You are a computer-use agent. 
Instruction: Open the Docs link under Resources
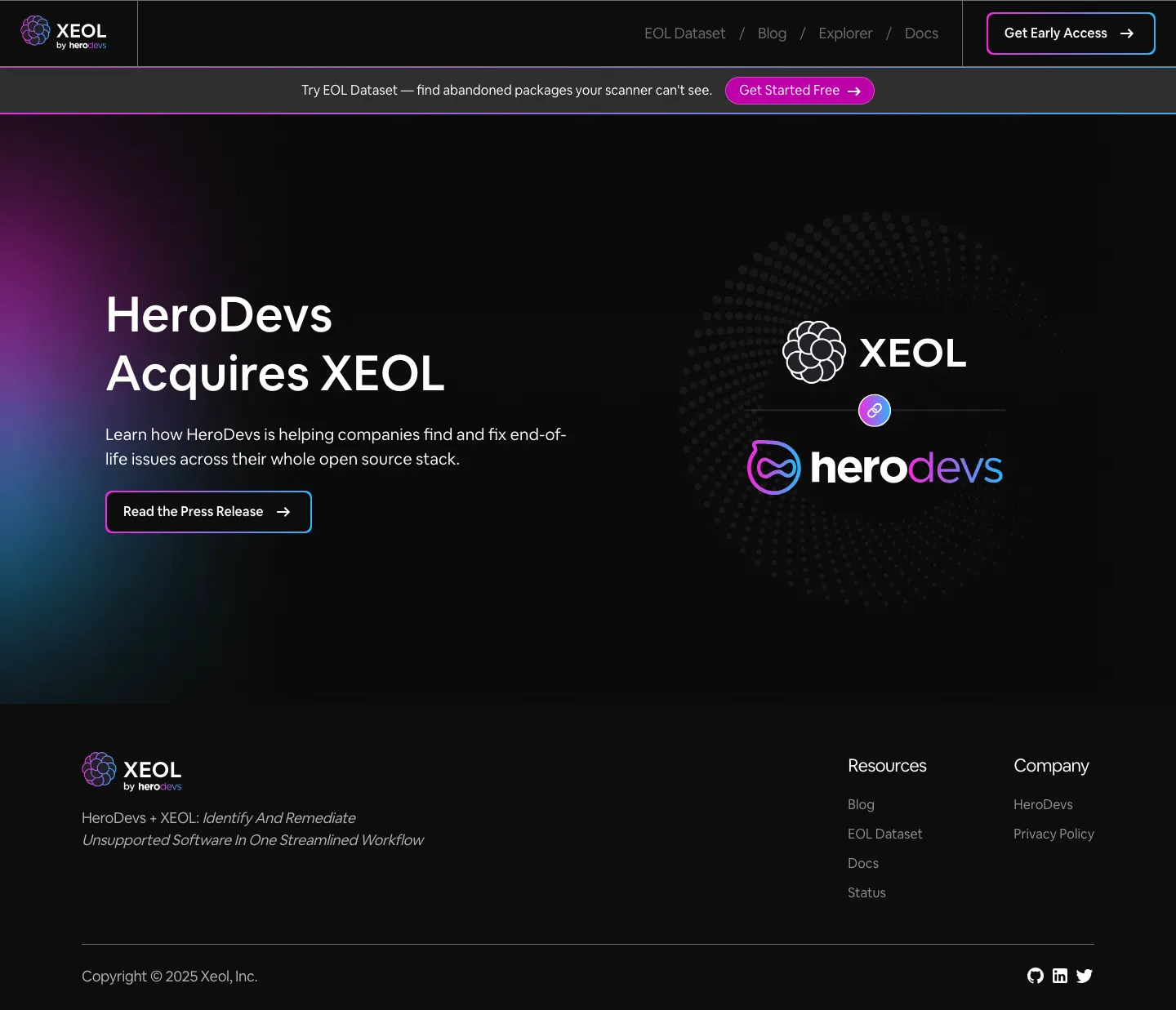click(x=863, y=863)
